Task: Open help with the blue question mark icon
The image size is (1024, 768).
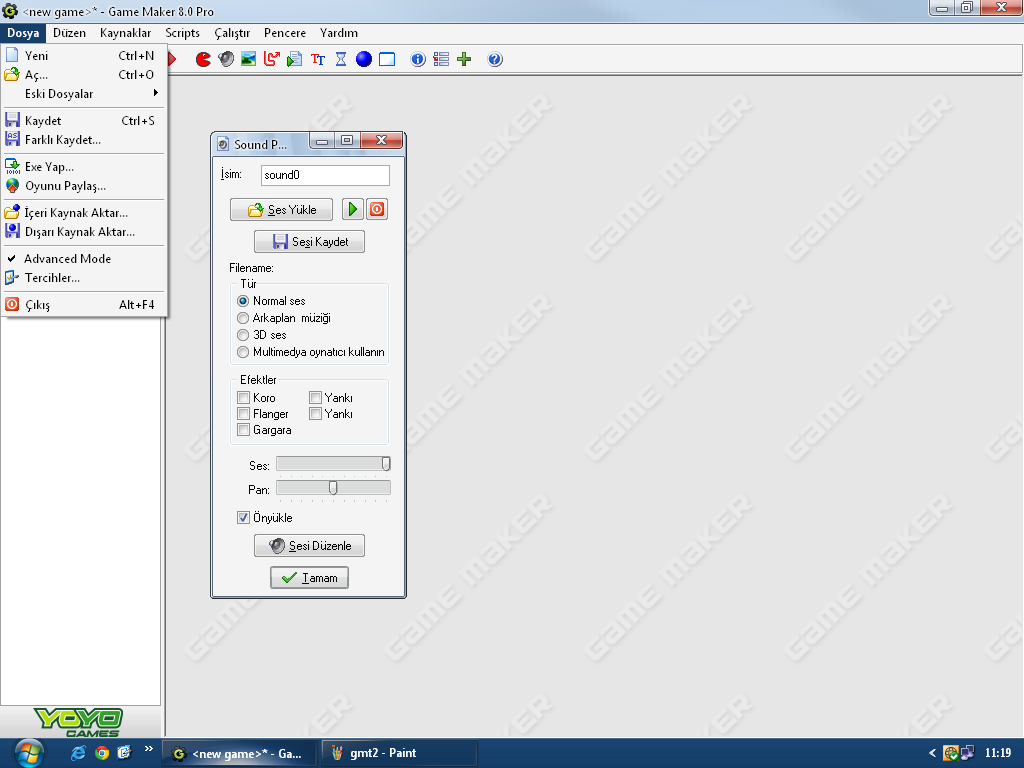Action: pos(495,59)
